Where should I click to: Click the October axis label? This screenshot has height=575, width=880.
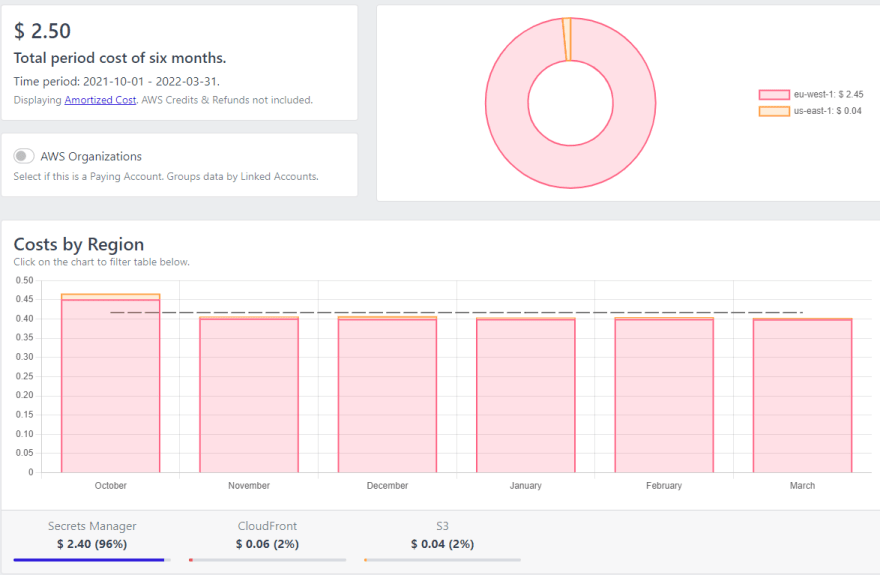coord(111,486)
